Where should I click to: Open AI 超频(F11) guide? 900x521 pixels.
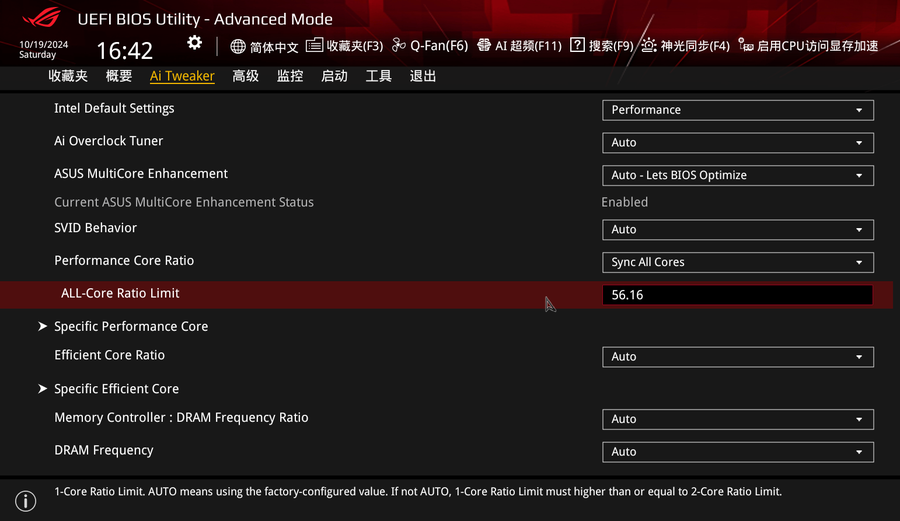coord(528,46)
